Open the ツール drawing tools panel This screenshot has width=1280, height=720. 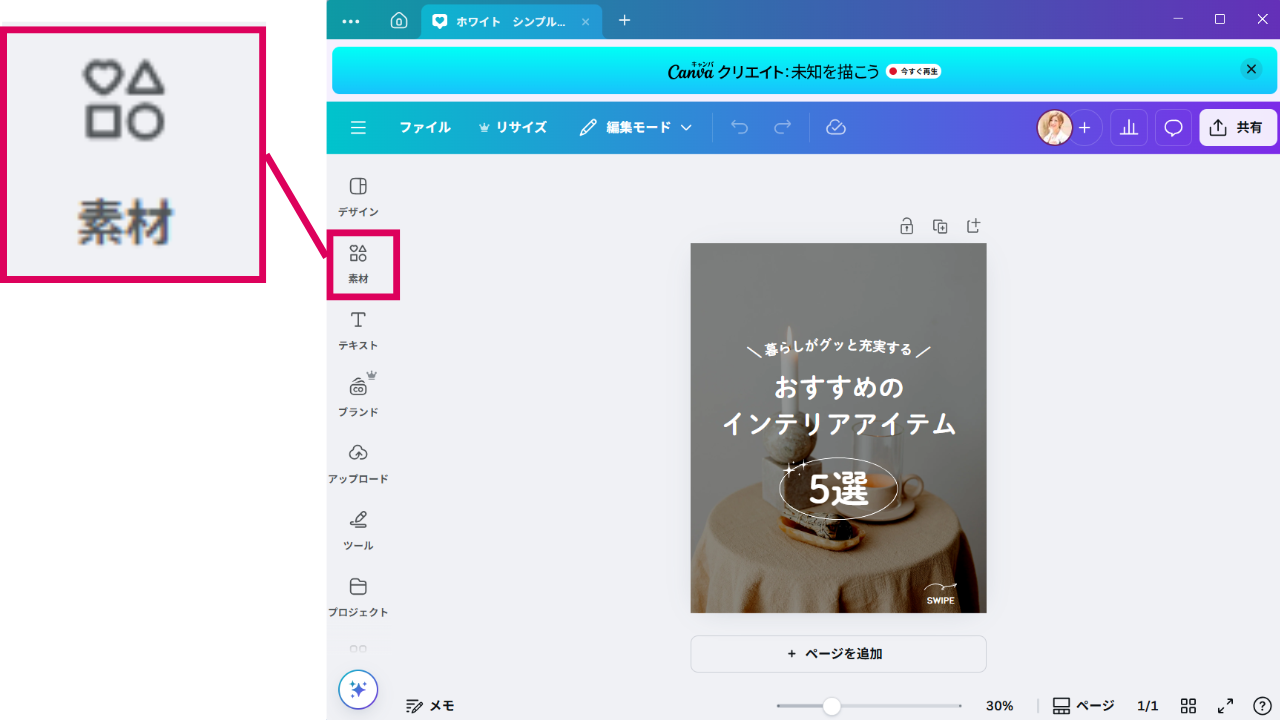358,530
